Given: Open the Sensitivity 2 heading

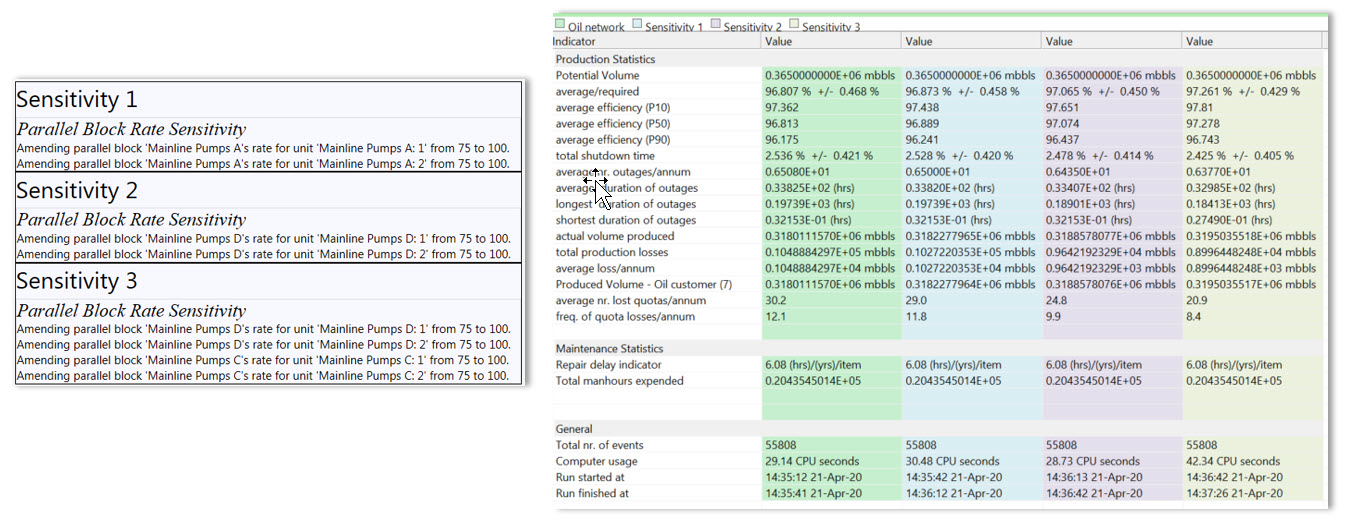Looking at the screenshot, I should click(77, 191).
